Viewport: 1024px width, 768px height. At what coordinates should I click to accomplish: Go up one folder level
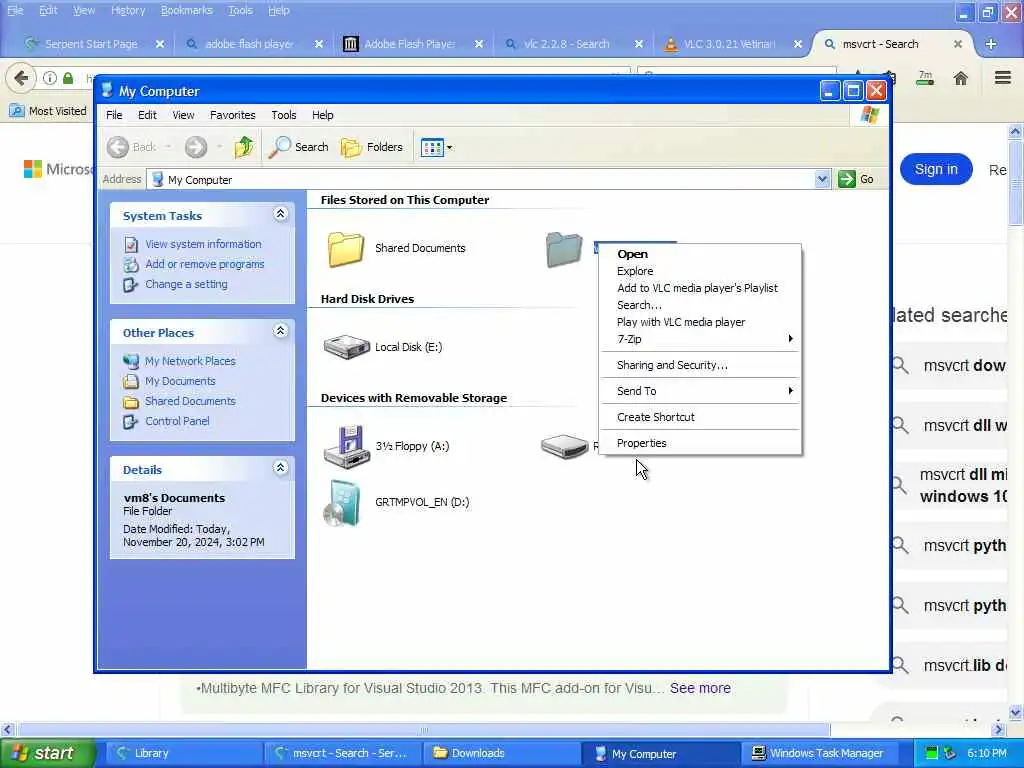tap(244, 147)
